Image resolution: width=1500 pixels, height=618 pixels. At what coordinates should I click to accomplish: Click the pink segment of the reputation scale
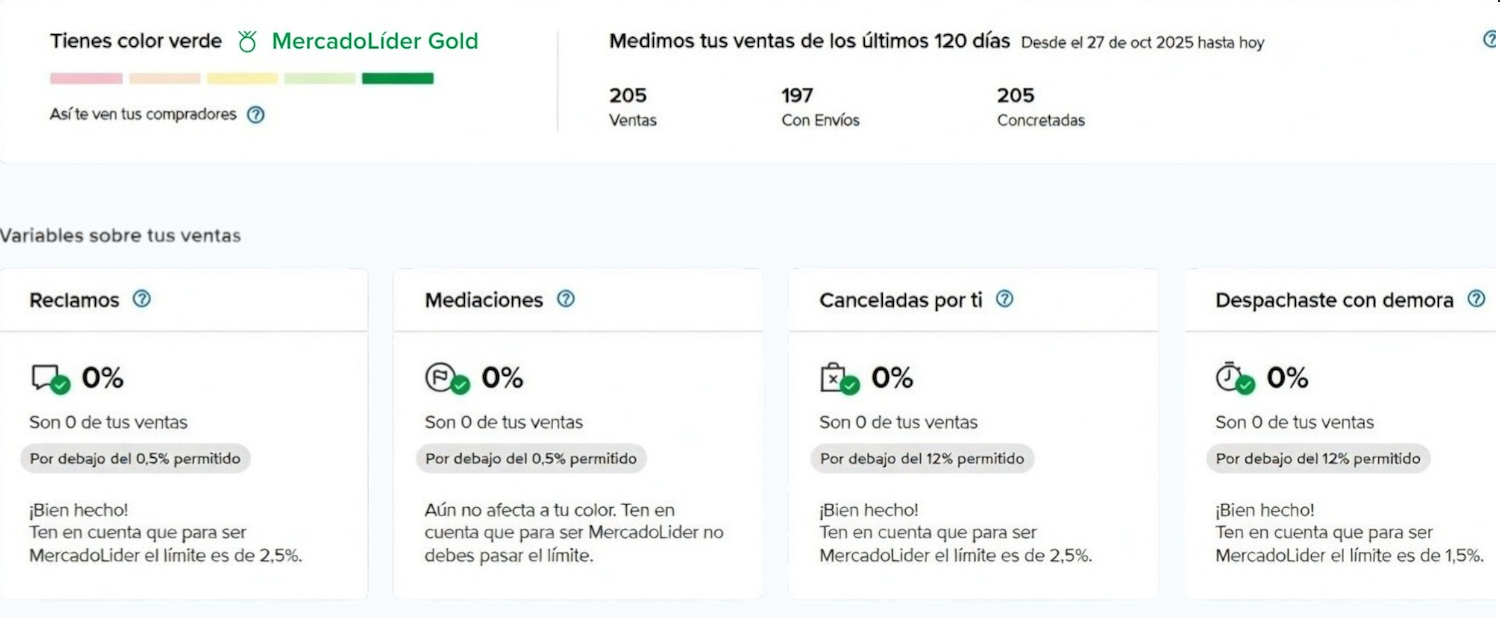[87, 77]
